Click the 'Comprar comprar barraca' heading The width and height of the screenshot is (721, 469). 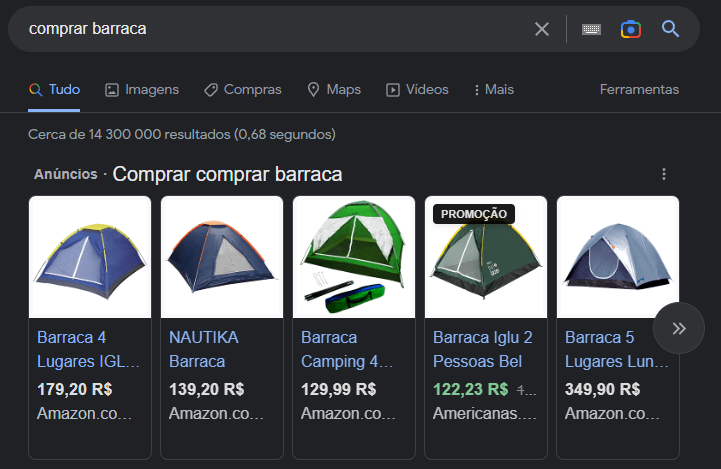tap(227, 174)
